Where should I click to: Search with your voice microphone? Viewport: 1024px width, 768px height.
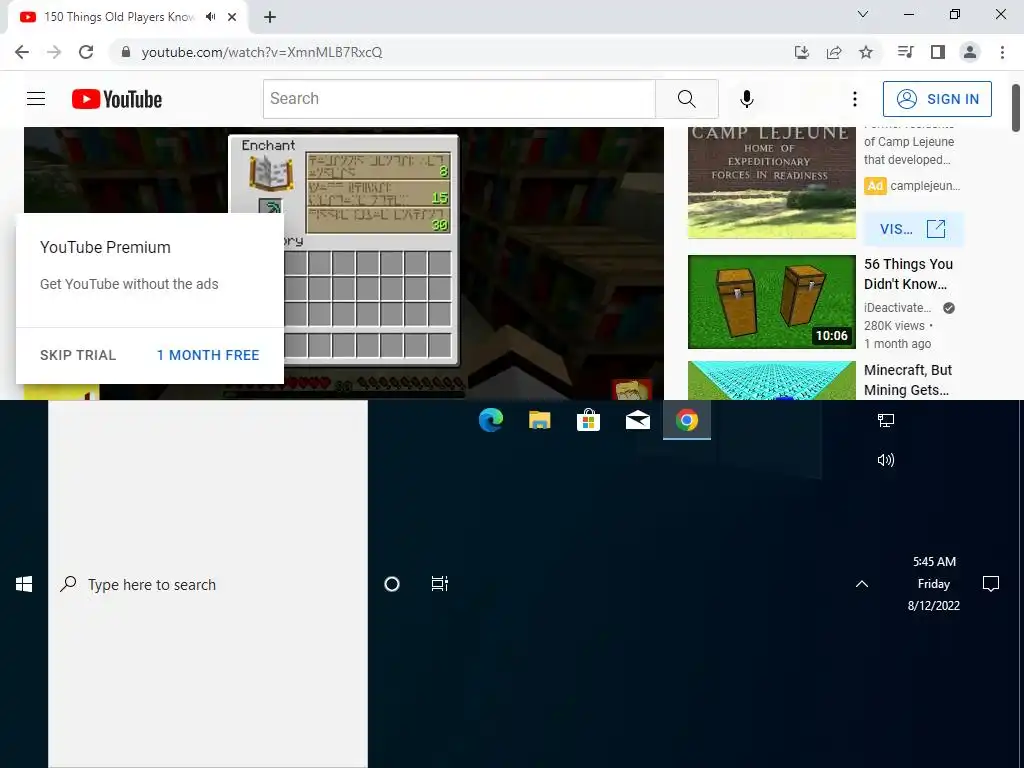pyautogui.click(x=746, y=99)
